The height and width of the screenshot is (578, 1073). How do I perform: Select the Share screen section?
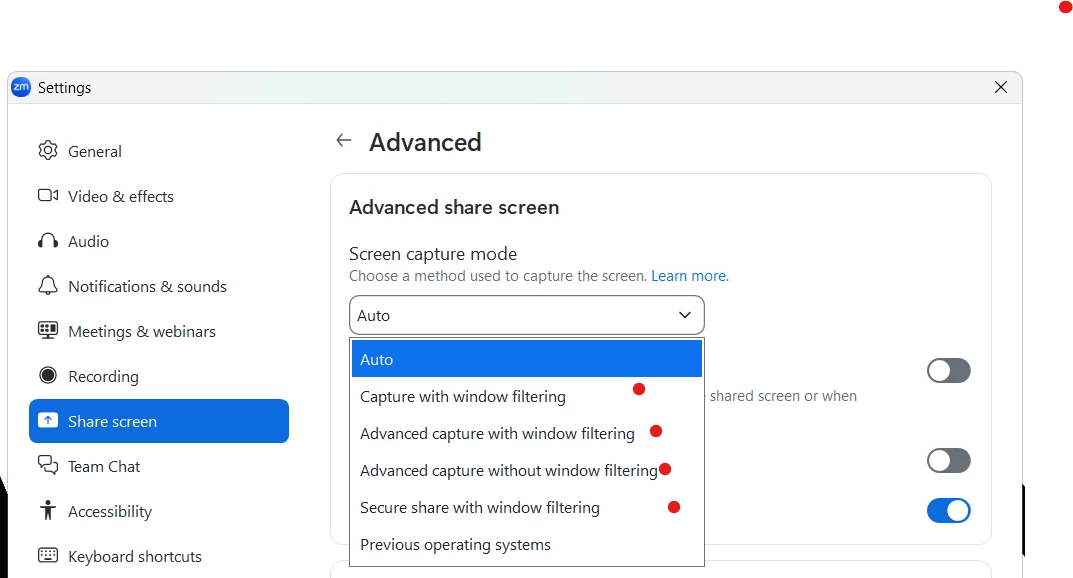pyautogui.click(x=159, y=421)
